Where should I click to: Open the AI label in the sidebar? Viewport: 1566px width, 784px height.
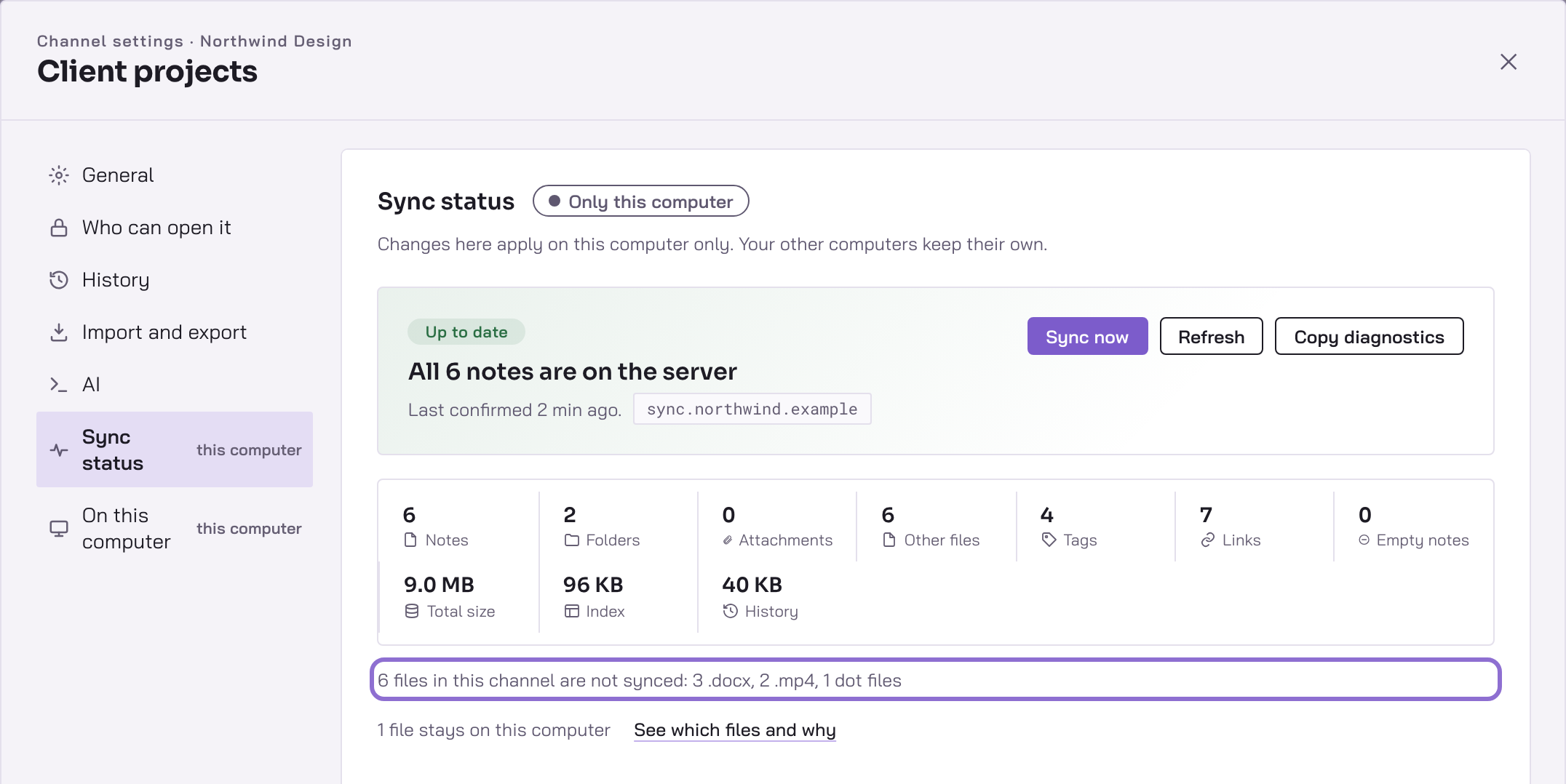point(91,385)
